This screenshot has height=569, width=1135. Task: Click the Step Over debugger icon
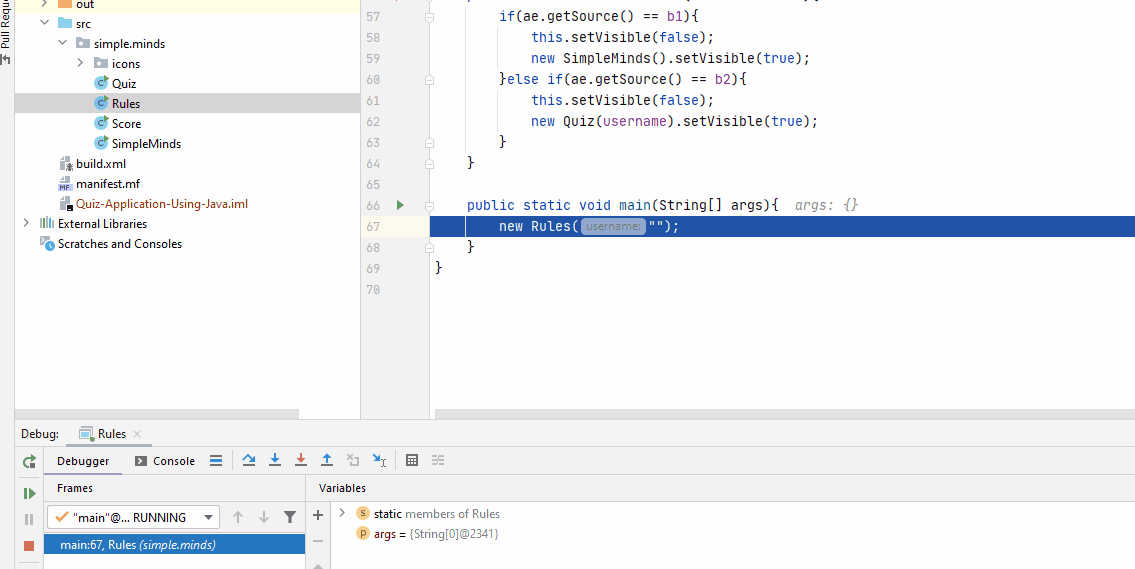coord(249,460)
